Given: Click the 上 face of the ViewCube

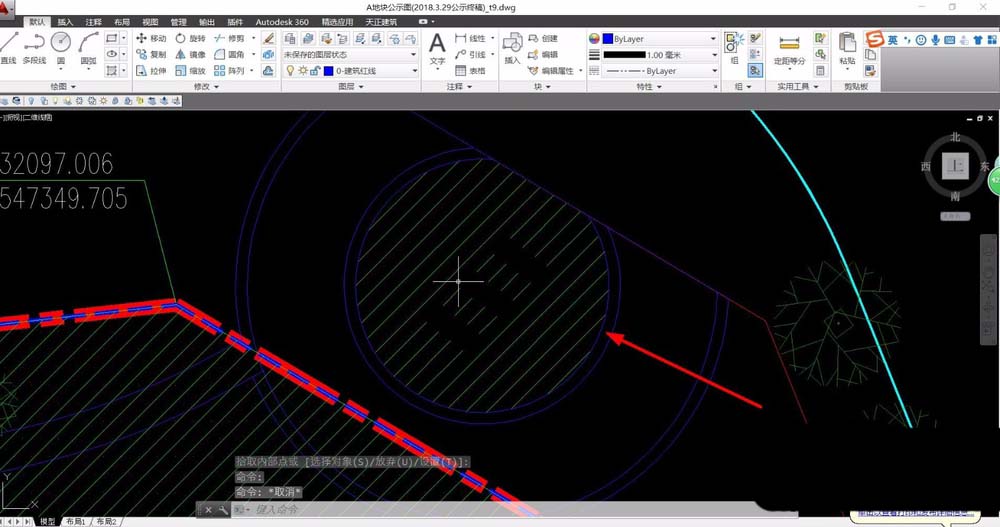Looking at the screenshot, I should [x=955, y=166].
